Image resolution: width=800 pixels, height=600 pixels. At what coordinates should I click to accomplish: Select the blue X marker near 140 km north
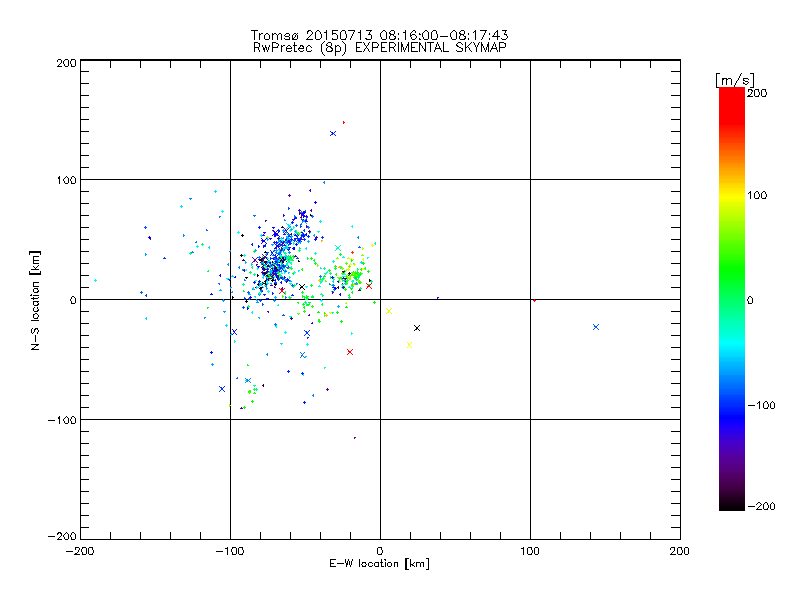pos(333,134)
